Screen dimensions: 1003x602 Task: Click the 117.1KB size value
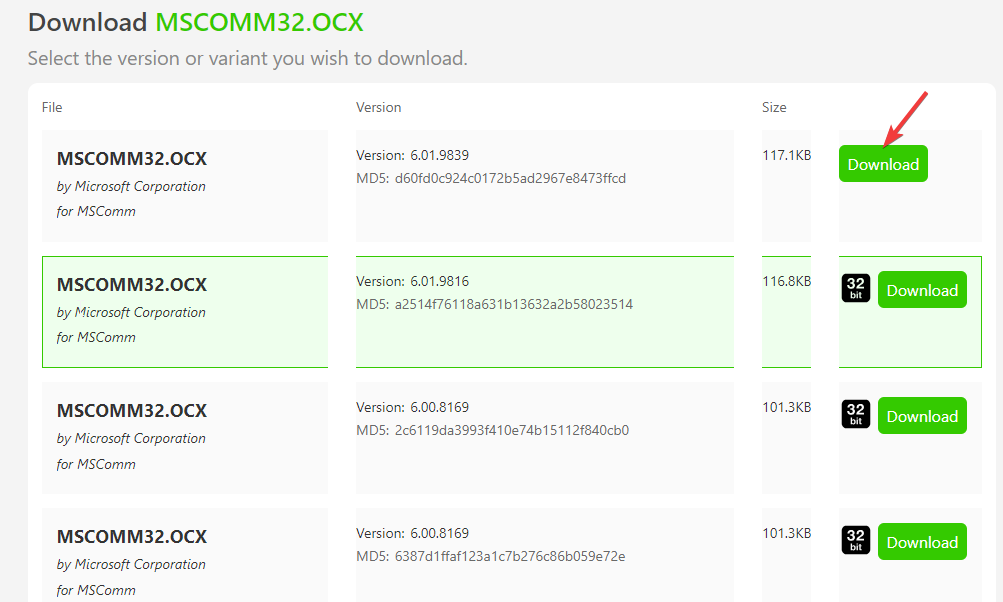coord(787,155)
